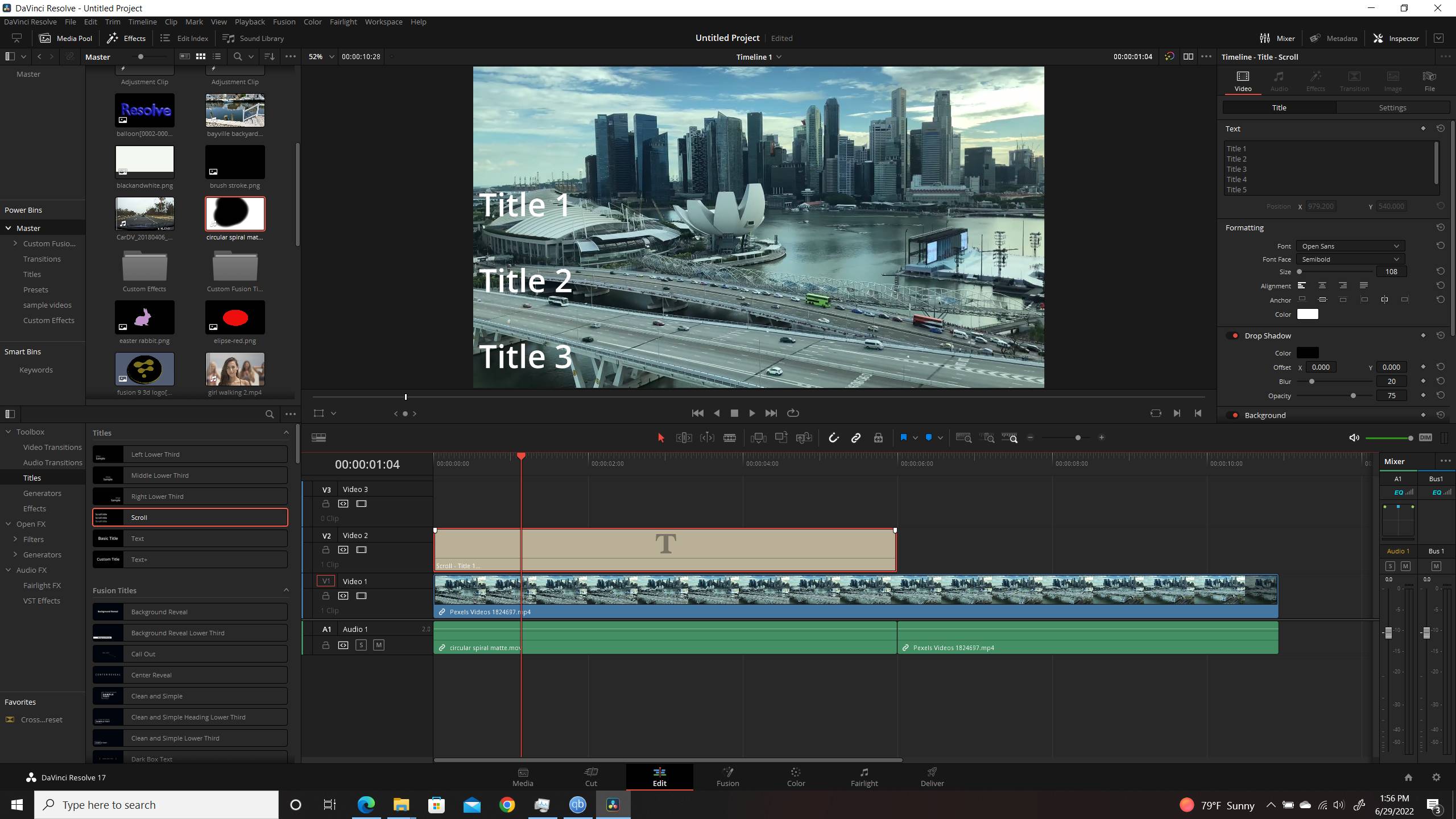Jump to last frame of timeline
The height and width of the screenshot is (819, 1456).
click(x=771, y=413)
